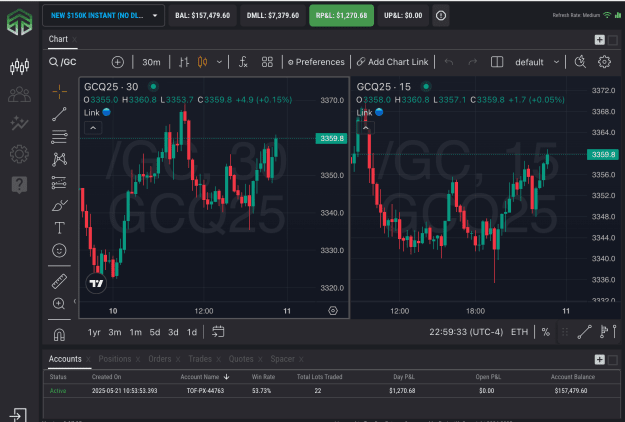This screenshot has width=625, height=422.
Task: Select the pattern nodes drawing tool
Action: point(59,159)
